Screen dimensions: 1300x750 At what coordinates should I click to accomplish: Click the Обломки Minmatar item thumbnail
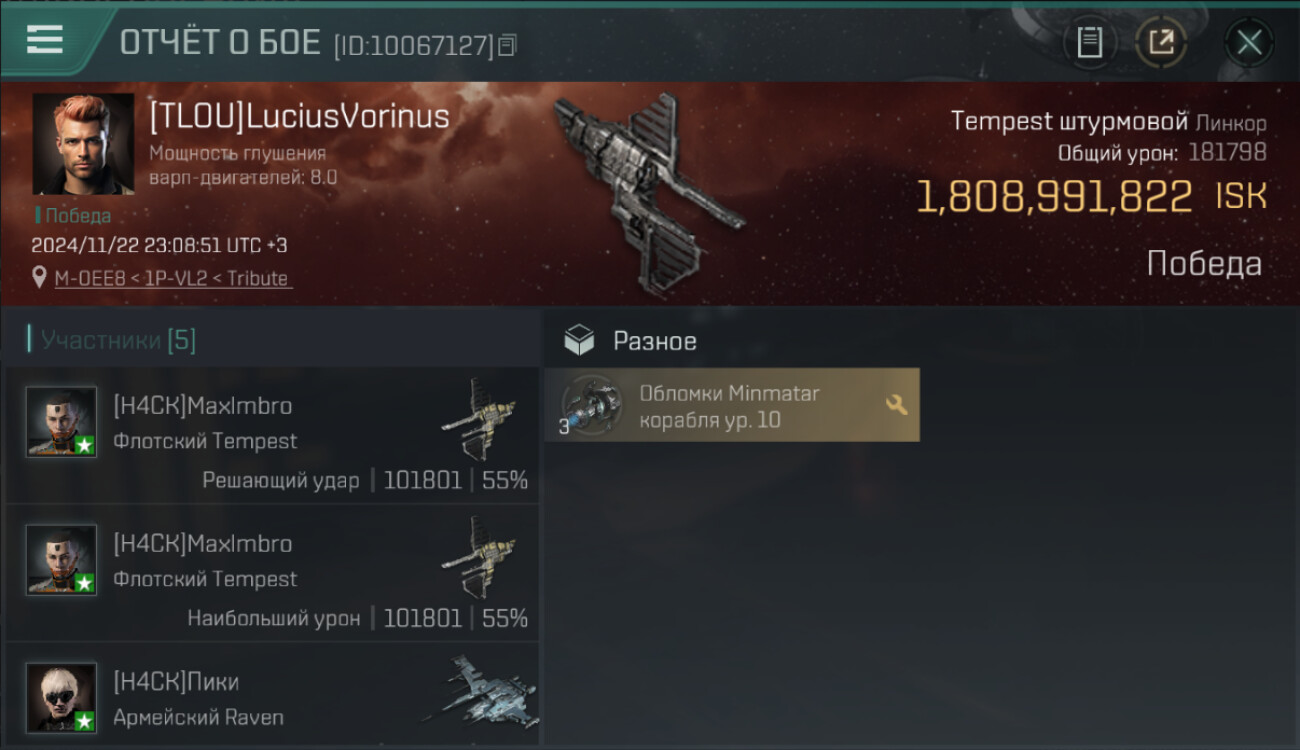(592, 405)
